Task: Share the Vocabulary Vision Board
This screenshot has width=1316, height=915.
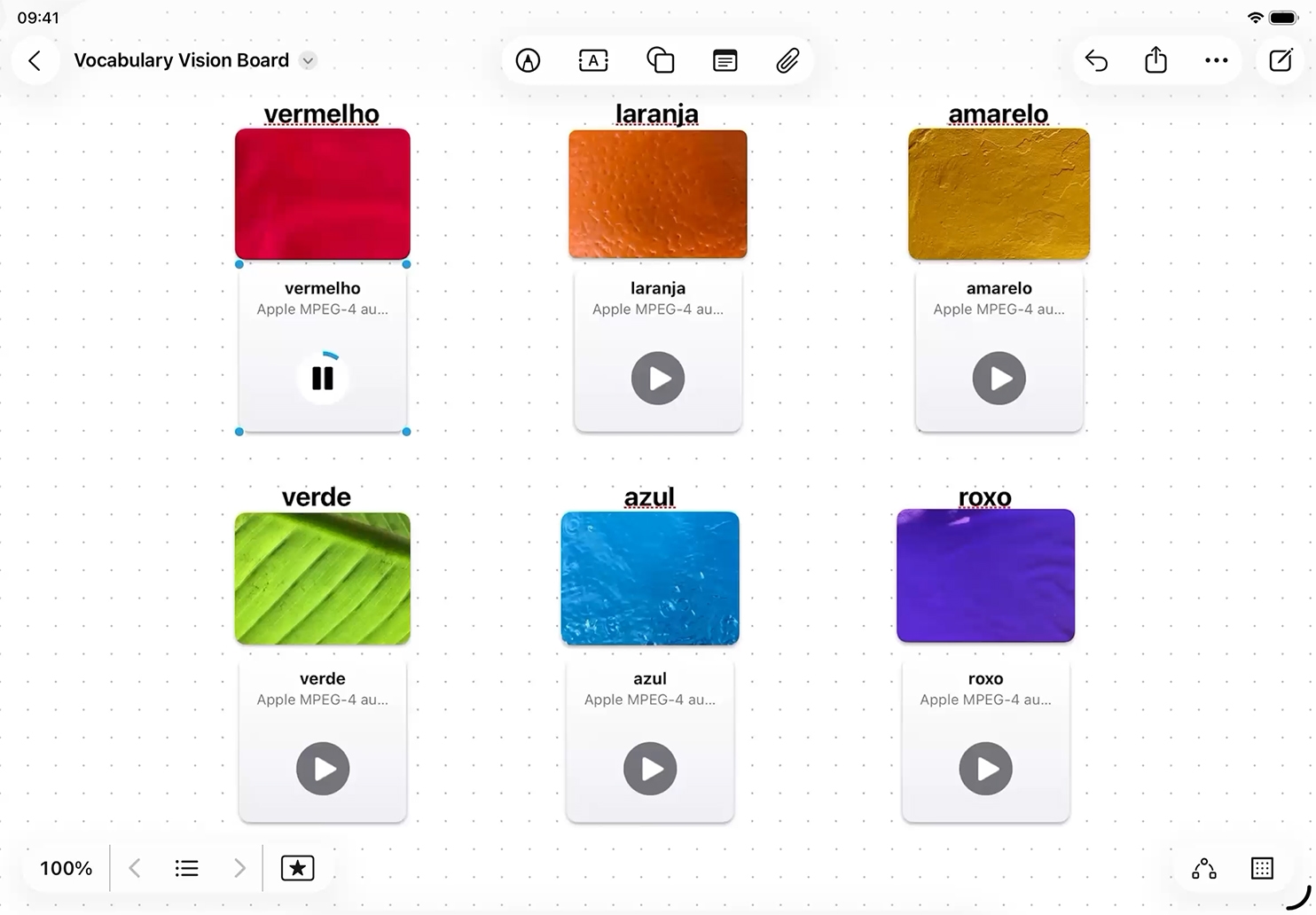Action: (x=1155, y=60)
